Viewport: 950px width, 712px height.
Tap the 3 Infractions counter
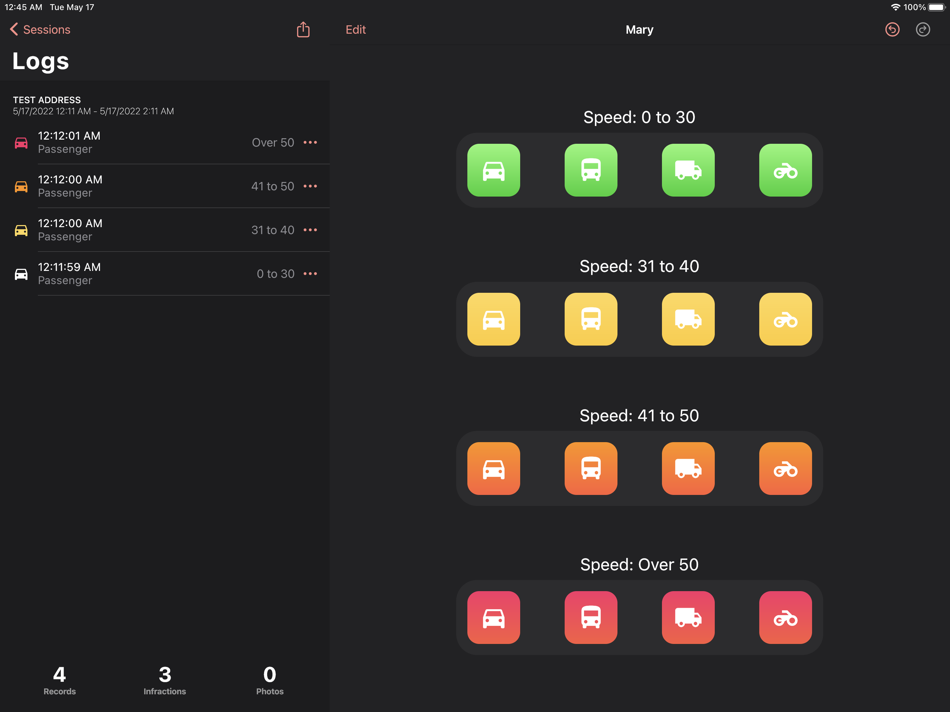[165, 680]
